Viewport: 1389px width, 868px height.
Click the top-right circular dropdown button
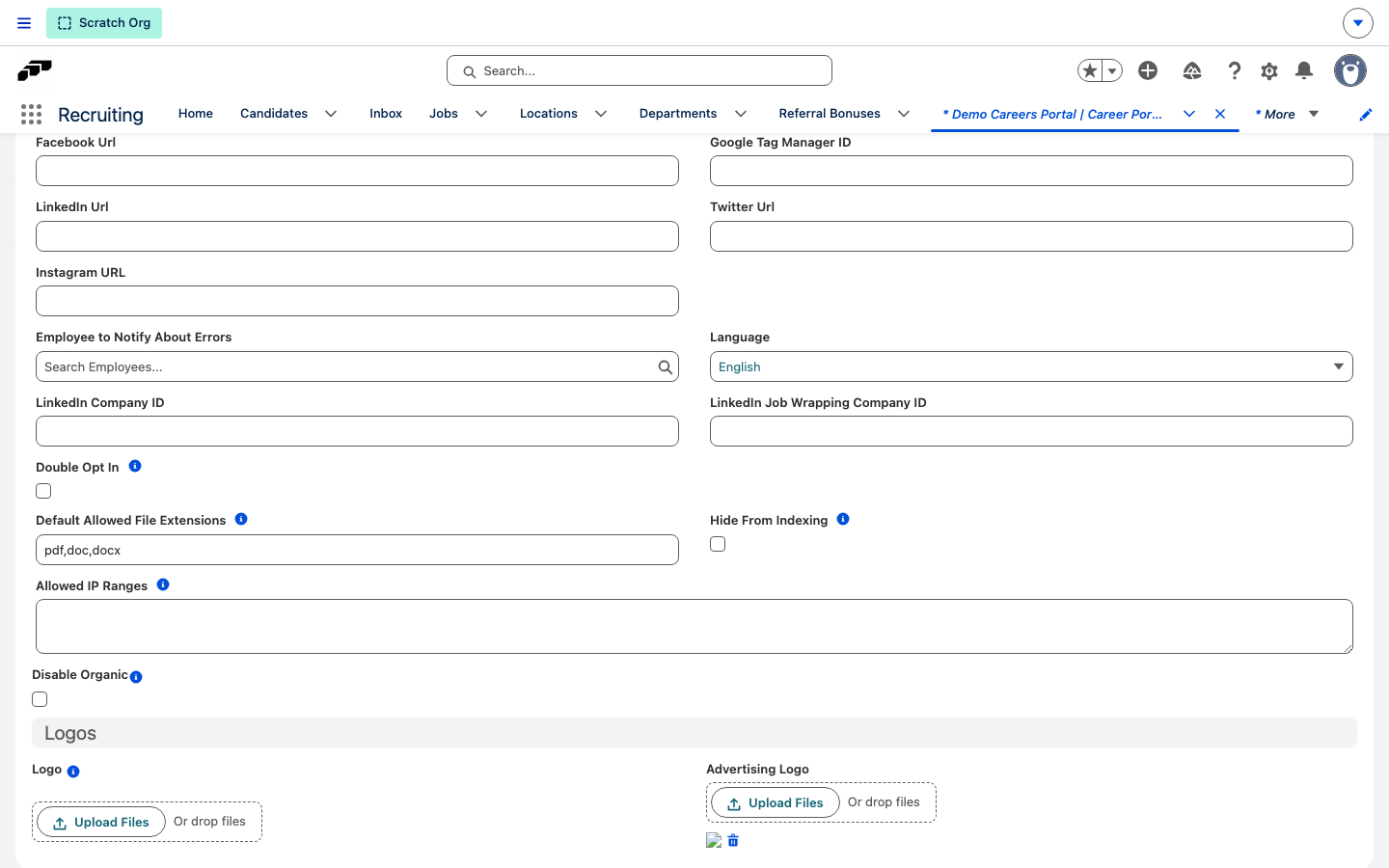(x=1358, y=23)
